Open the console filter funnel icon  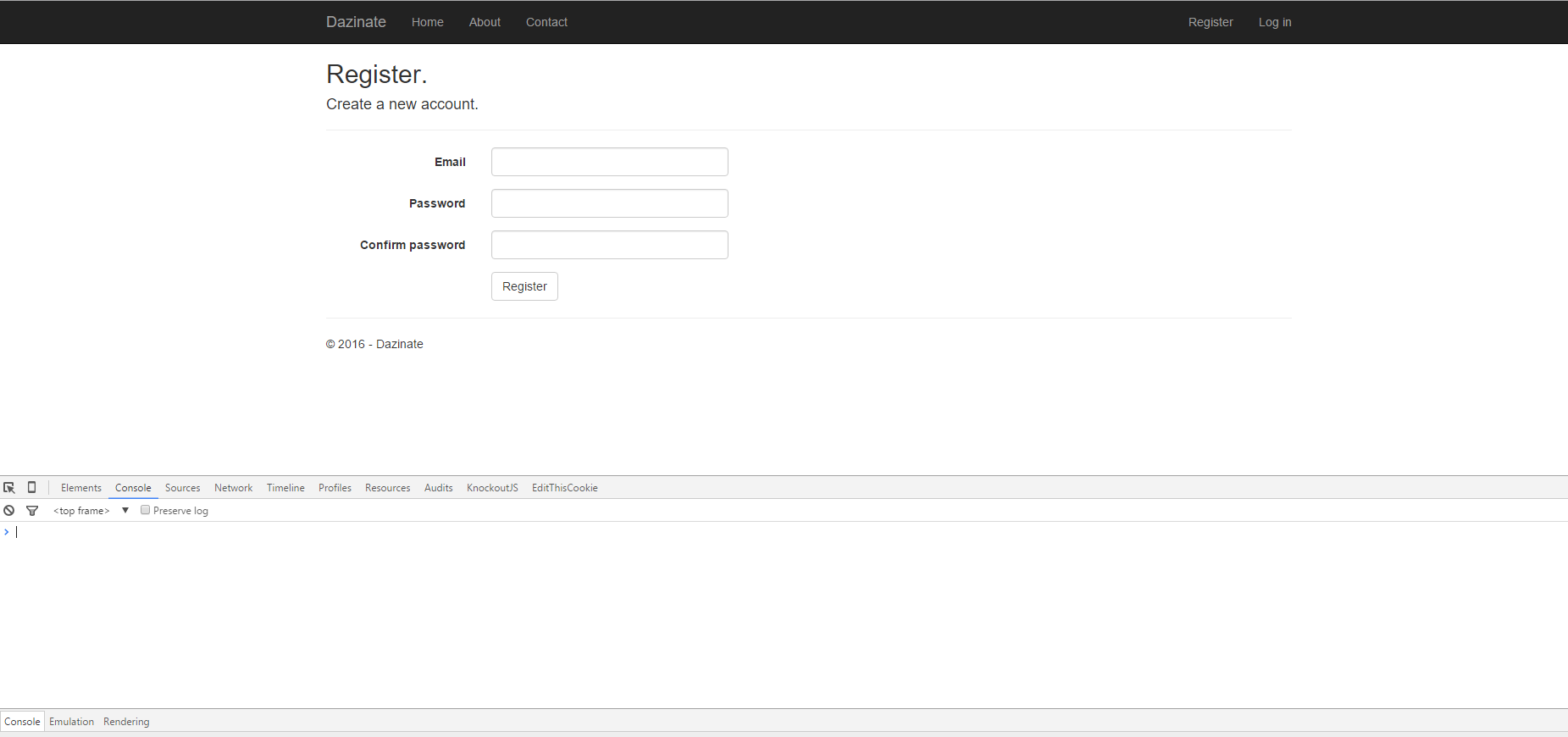click(x=32, y=511)
